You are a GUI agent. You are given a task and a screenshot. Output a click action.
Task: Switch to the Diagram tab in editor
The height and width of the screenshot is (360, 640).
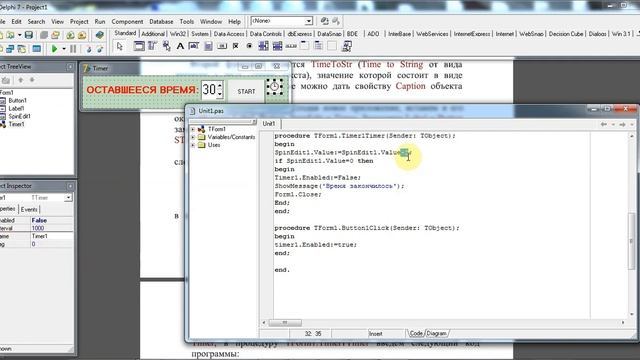click(x=436, y=333)
